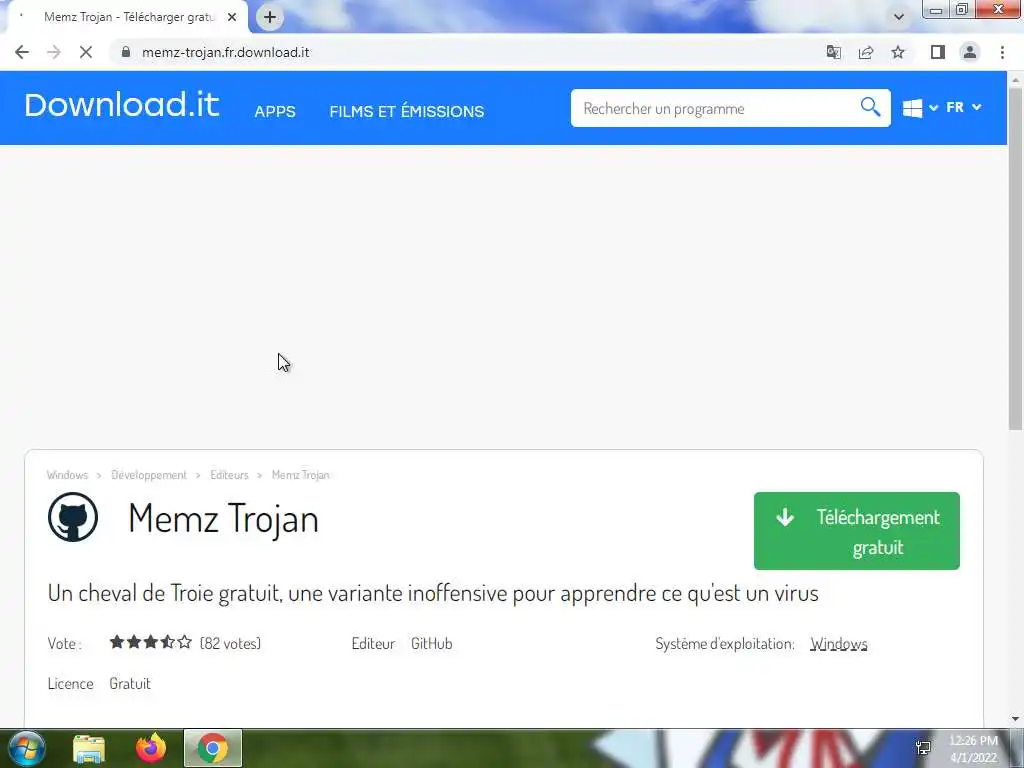Click the (82 votes) text
This screenshot has width=1024, height=768.
click(231, 643)
